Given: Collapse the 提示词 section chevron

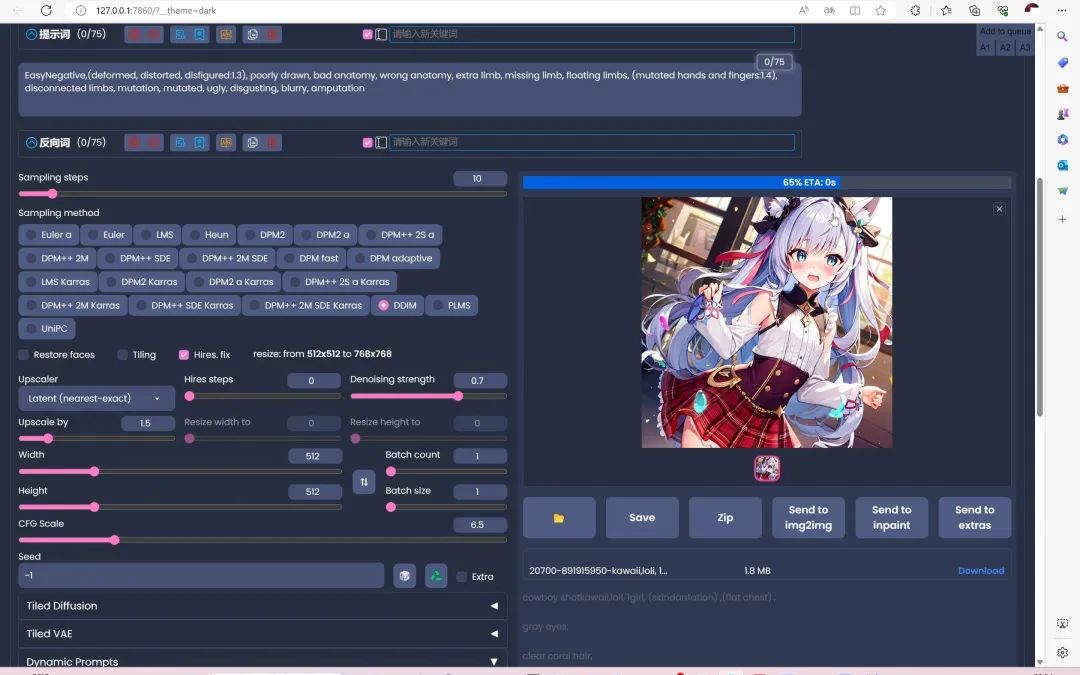Looking at the screenshot, I should (31, 34).
